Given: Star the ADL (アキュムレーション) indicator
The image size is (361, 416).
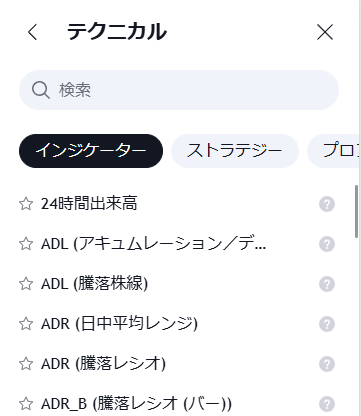Looking at the screenshot, I should coord(26,244).
